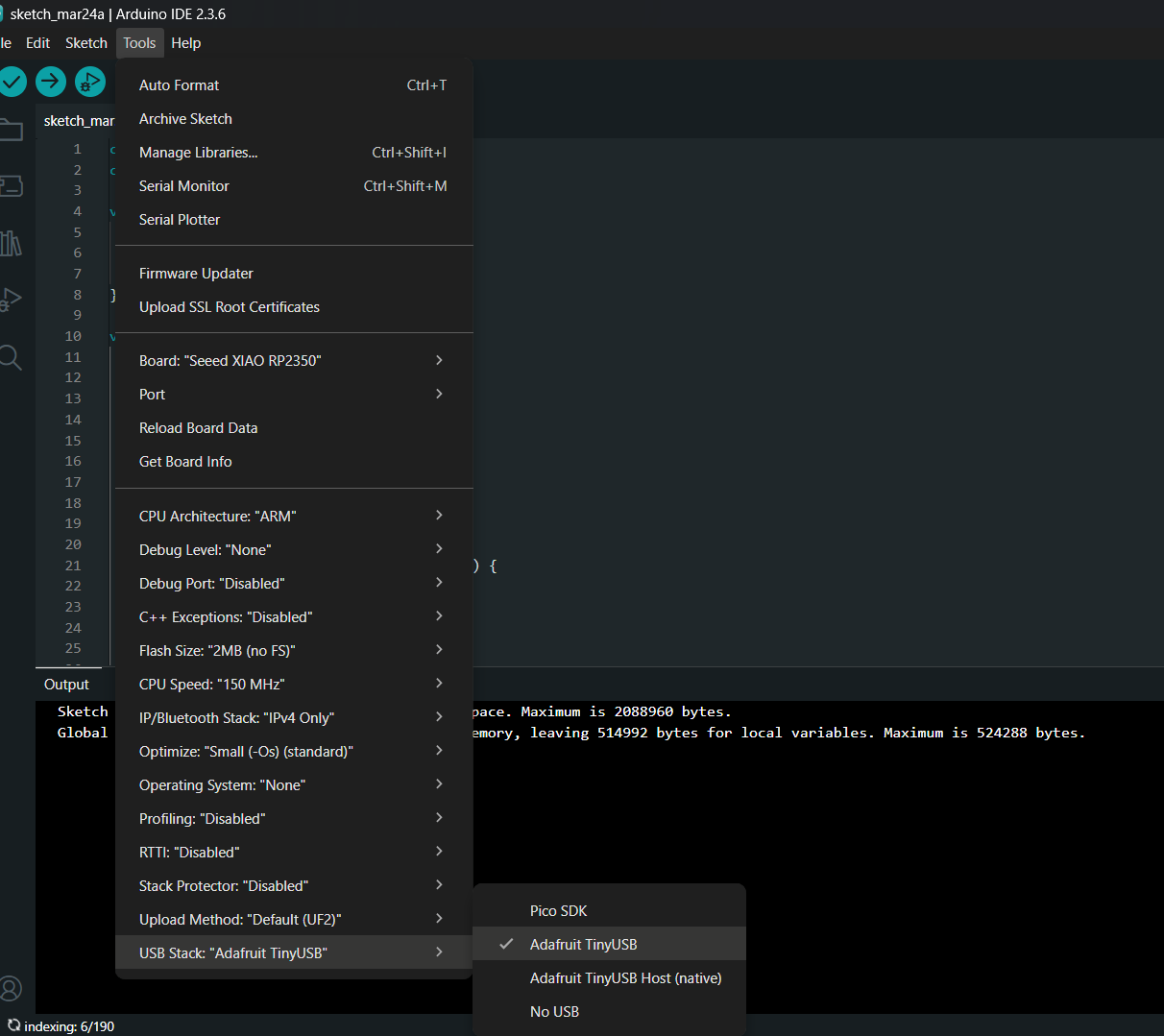The image size is (1164, 1036).
Task: Expand Flash Size "2MB (no FS)" submenu
Action: click(x=293, y=650)
